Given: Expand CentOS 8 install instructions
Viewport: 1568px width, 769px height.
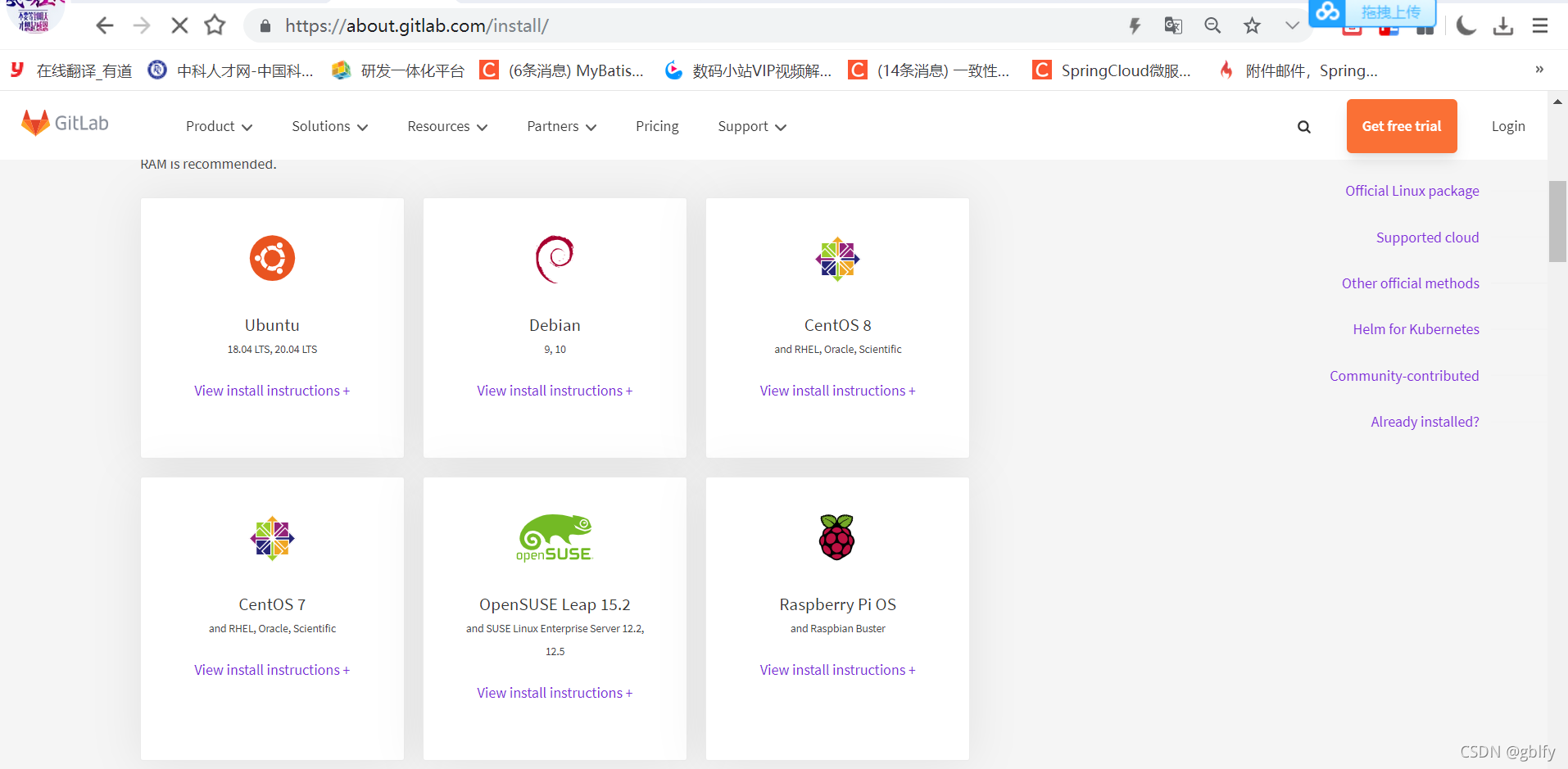Looking at the screenshot, I should [x=837, y=391].
